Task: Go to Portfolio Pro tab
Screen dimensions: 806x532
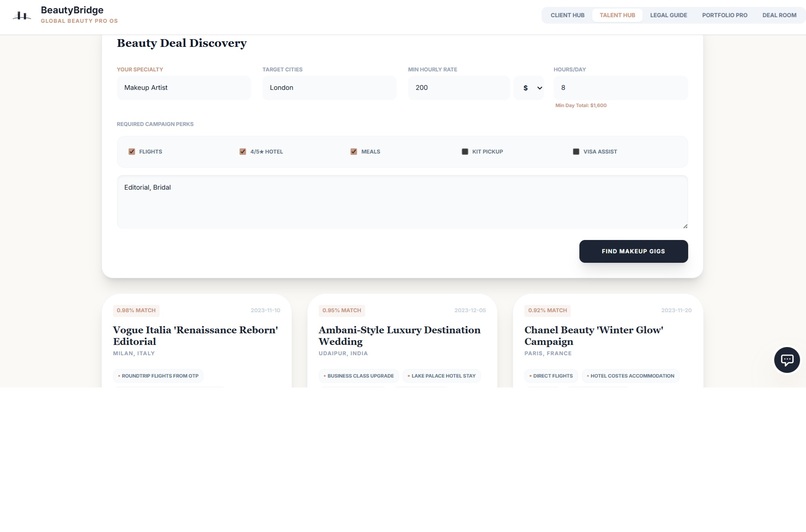Action: click(x=725, y=15)
